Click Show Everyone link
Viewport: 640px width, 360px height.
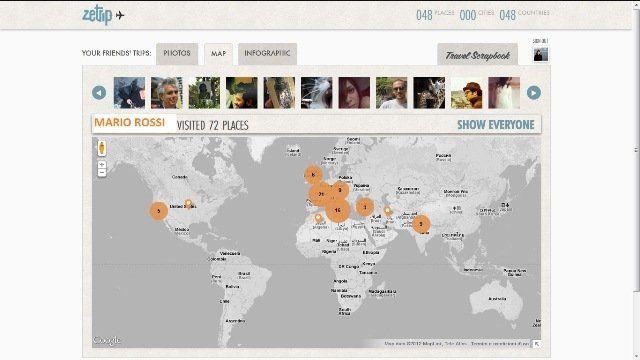[x=496, y=125]
